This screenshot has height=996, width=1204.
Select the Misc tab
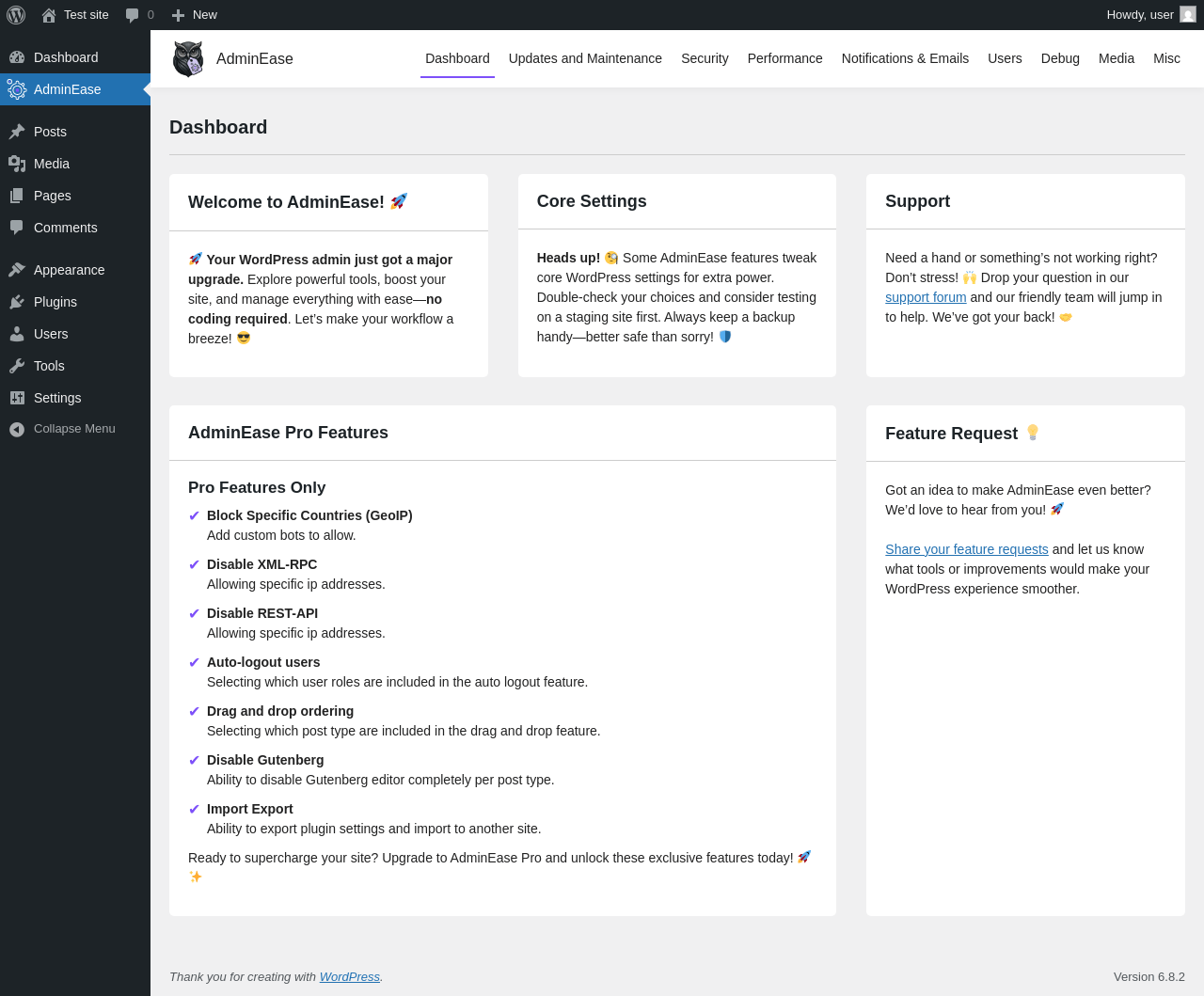point(1166,58)
